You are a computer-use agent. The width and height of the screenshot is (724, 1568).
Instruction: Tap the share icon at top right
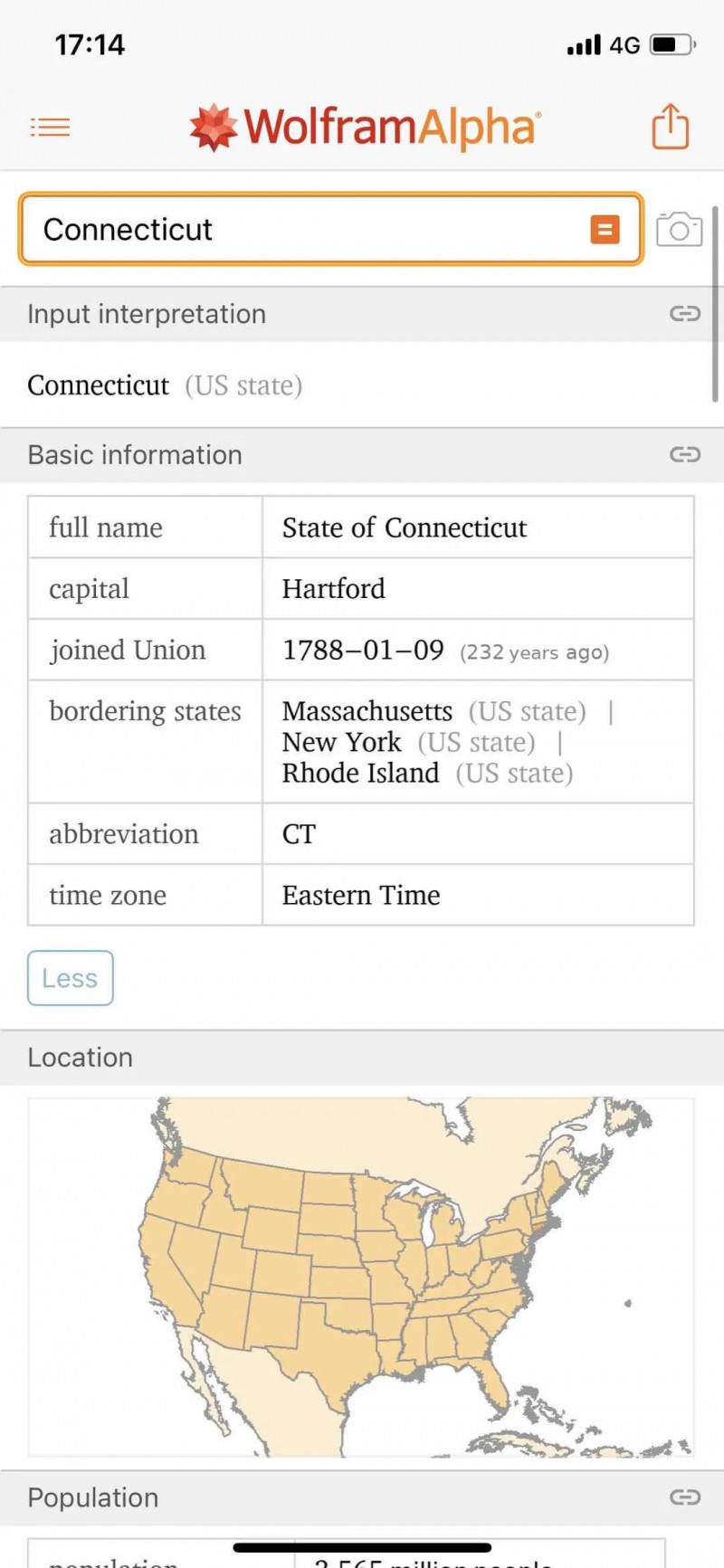click(671, 126)
